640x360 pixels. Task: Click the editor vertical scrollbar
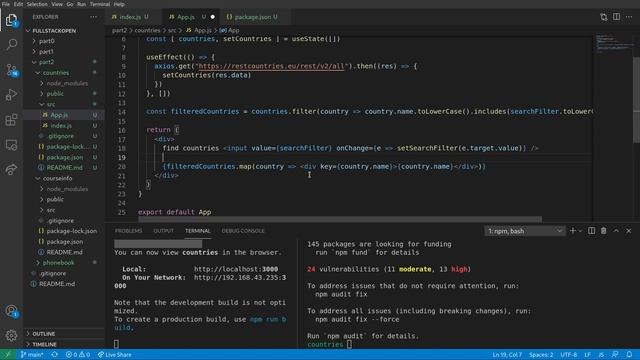[636, 100]
